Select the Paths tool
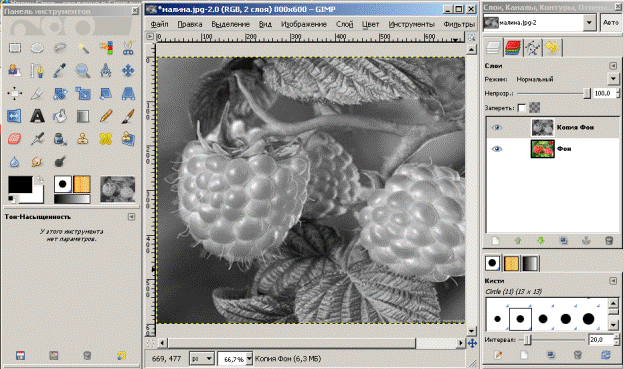 pyautogui.click(x=37, y=71)
